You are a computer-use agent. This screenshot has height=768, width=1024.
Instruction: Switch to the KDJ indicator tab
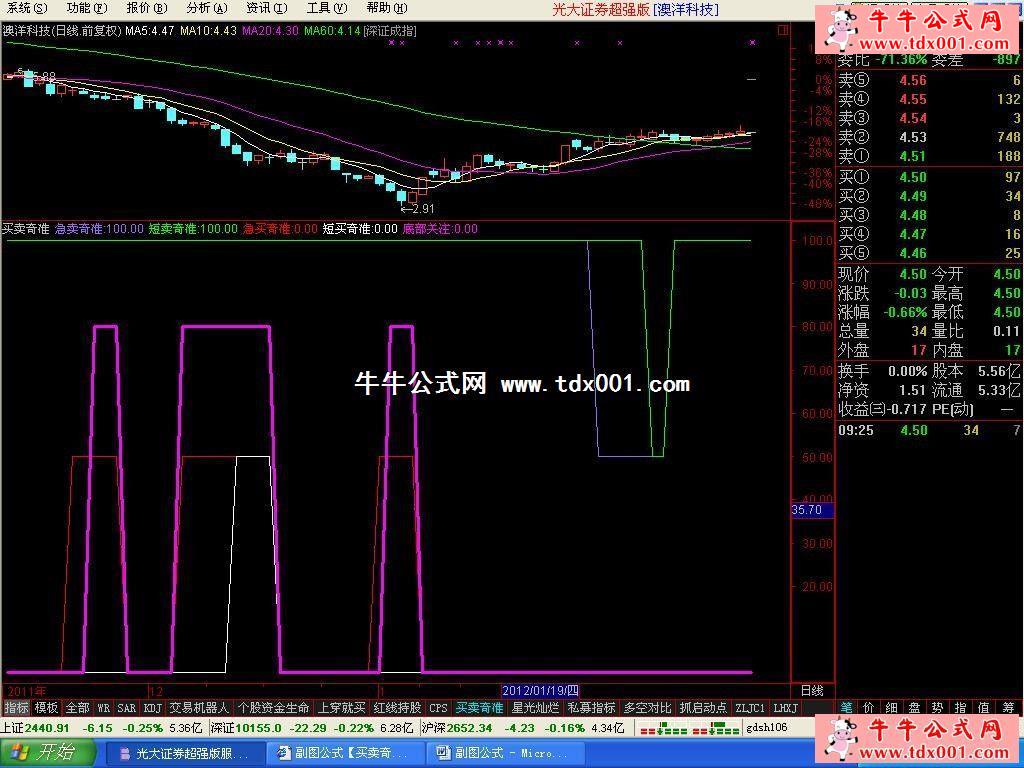(152, 708)
